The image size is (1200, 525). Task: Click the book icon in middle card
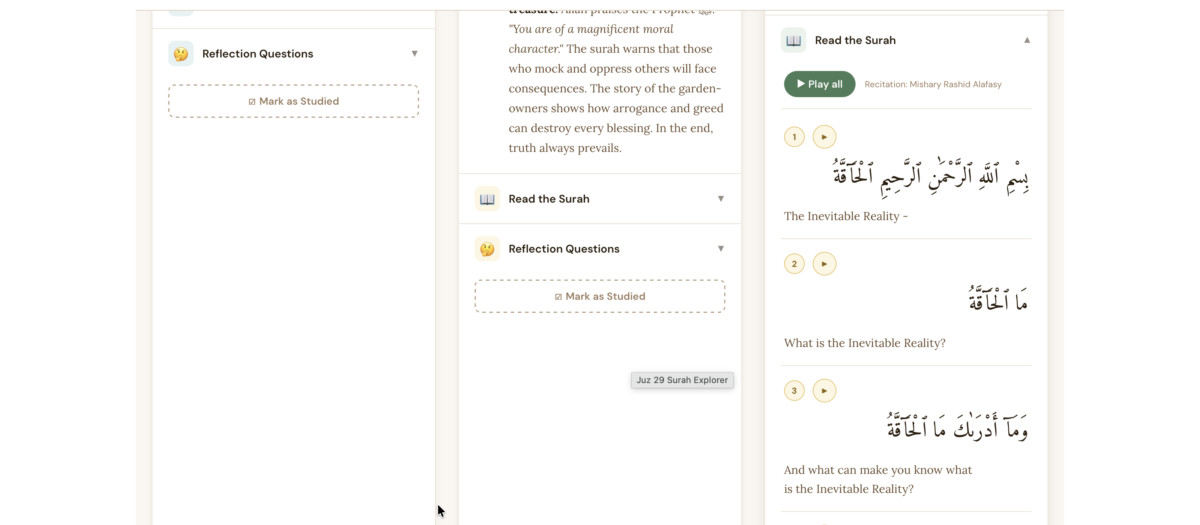pos(487,199)
